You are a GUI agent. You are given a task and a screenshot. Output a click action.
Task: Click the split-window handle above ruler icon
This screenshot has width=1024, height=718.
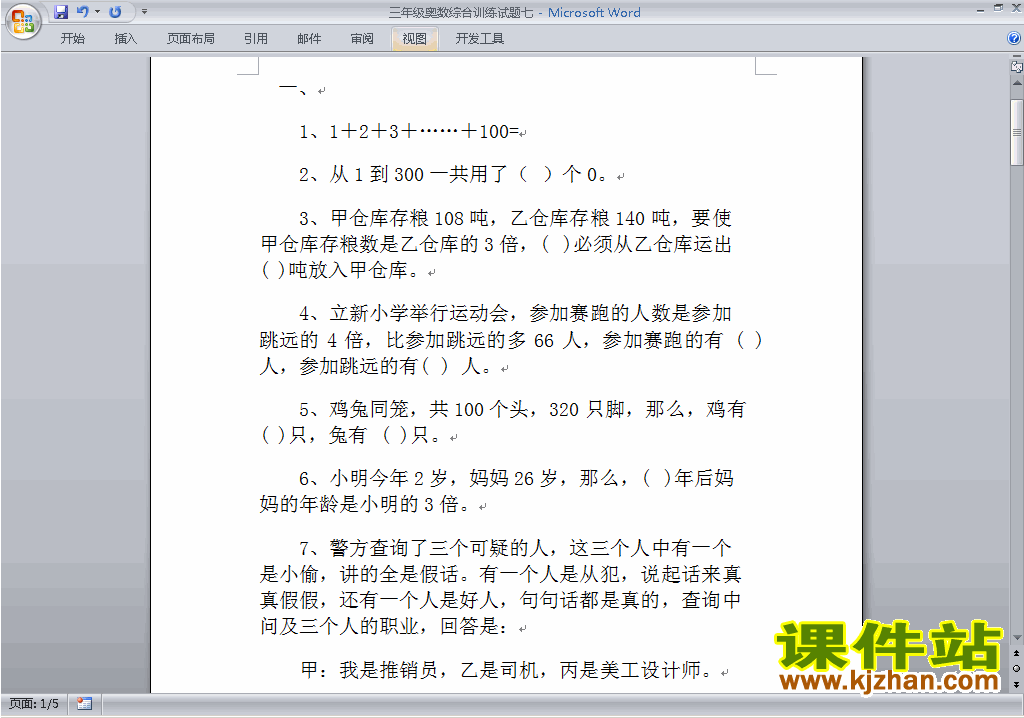(1017, 57)
